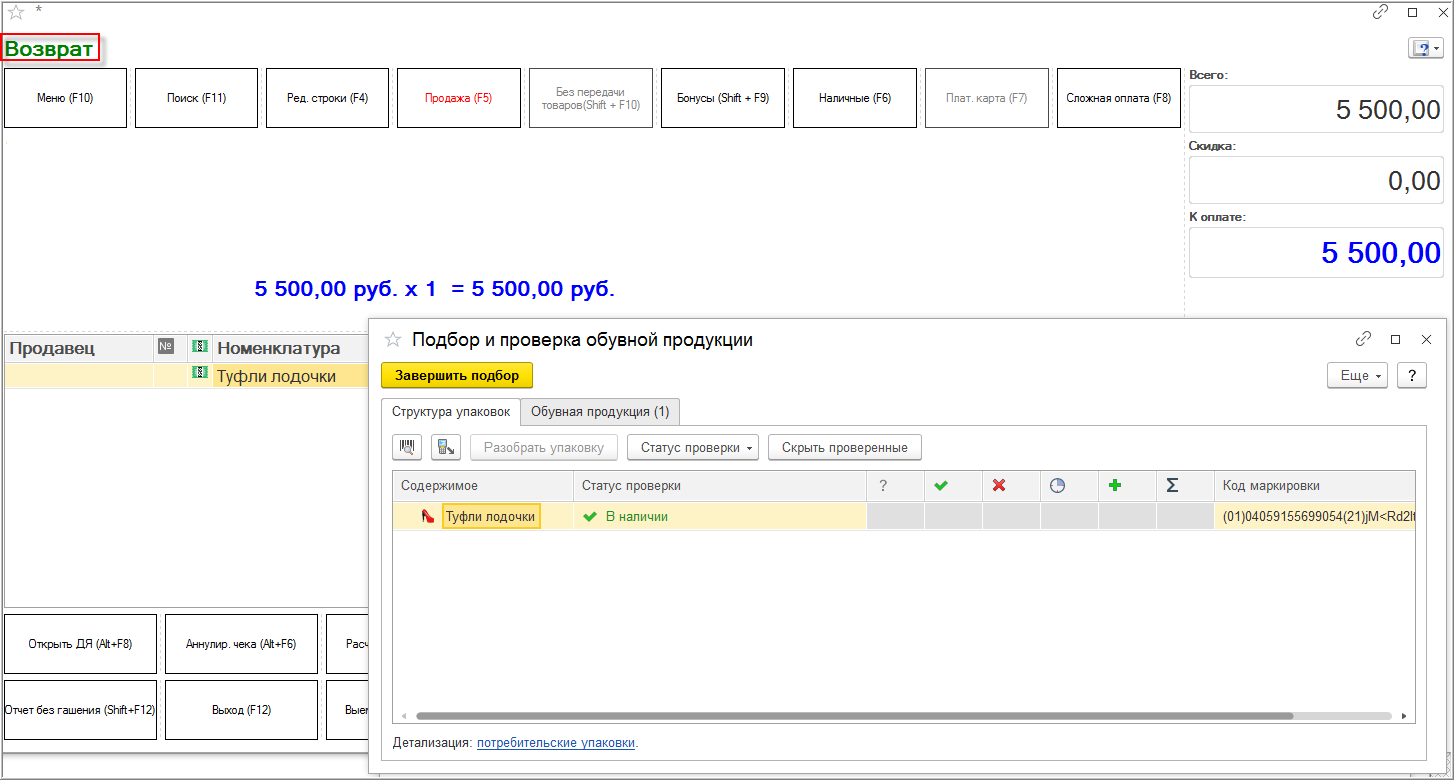Click the 5 500,00 руб. x 1 line
The height and width of the screenshot is (780, 1454).
tap(435, 289)
